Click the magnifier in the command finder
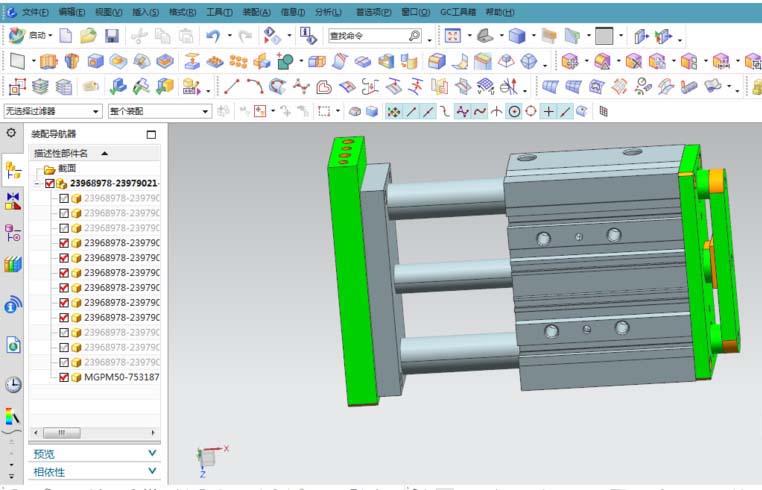This screenshot has width=762, height=490. click(x=414, y=35)
